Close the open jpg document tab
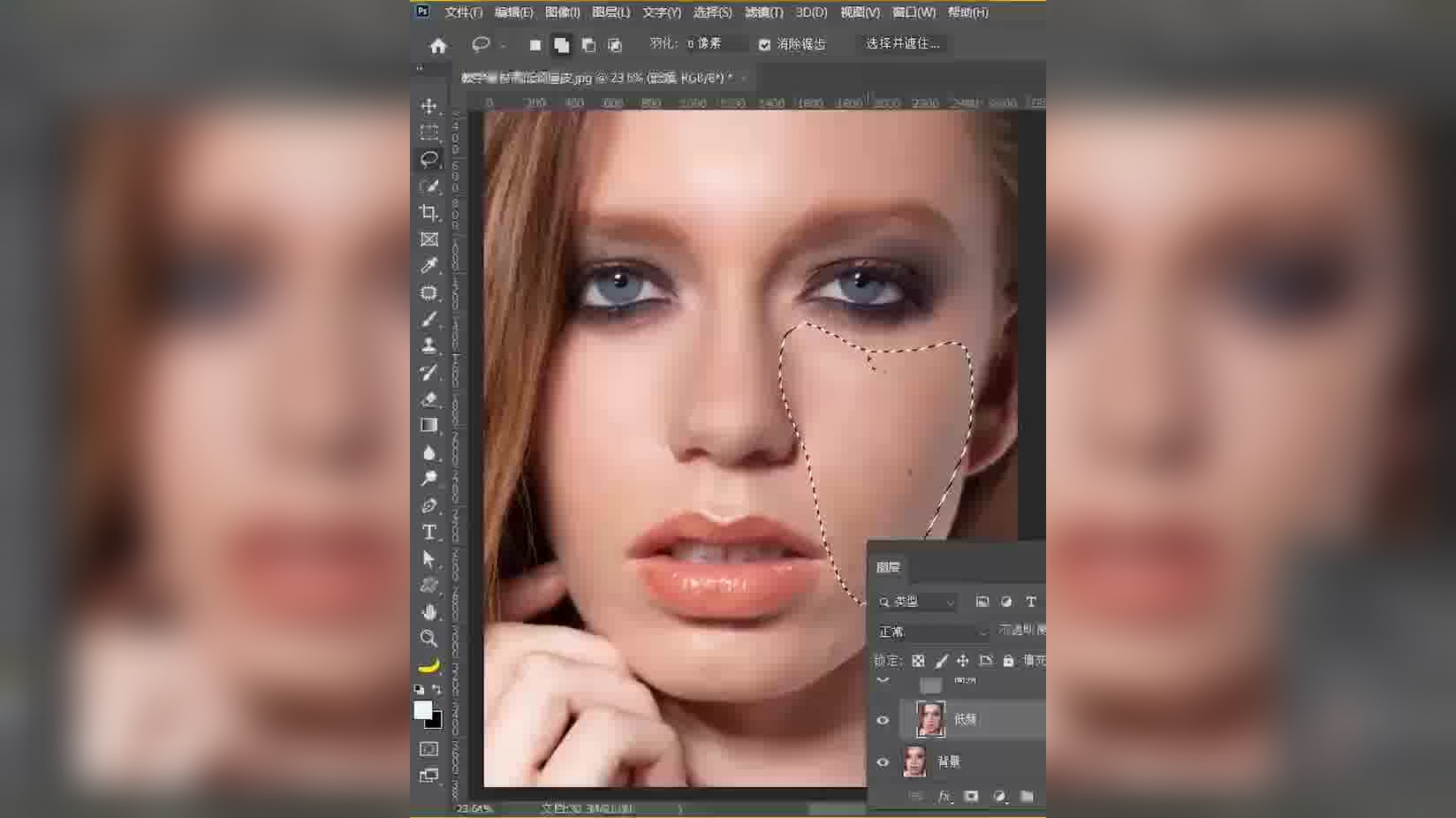The height and width of the screenshot is (818, 1456). 743,79
